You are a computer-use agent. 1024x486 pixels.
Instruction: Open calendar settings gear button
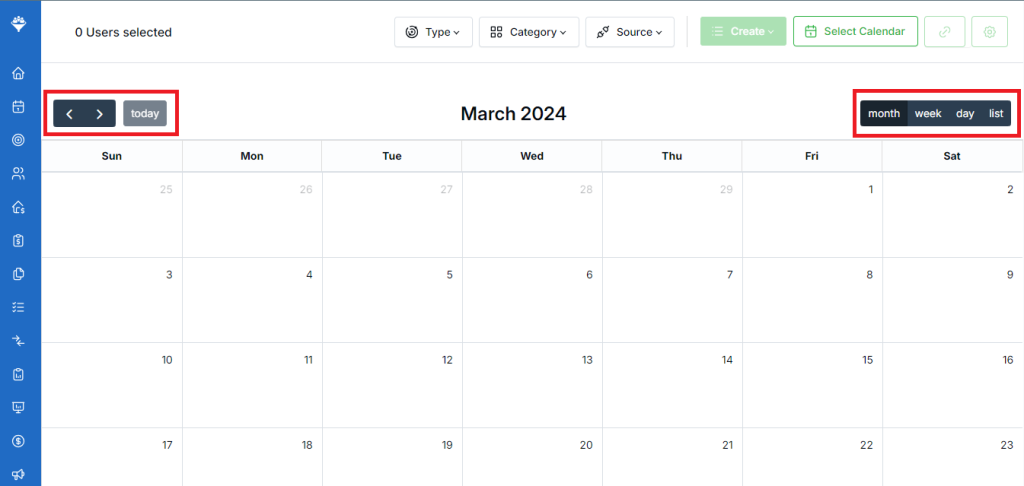989,32
